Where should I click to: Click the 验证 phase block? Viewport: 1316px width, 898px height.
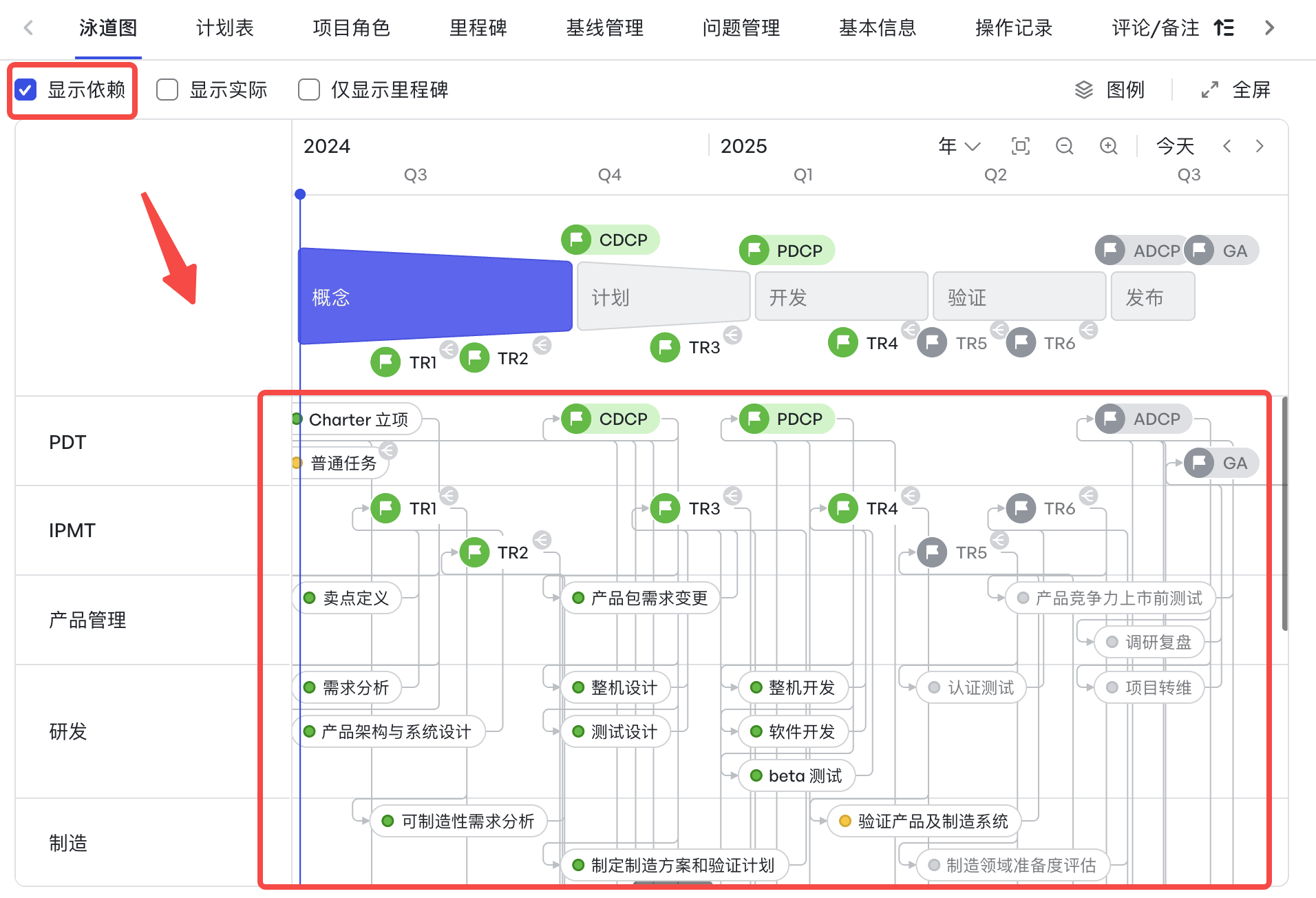(x=1019, y=297)
